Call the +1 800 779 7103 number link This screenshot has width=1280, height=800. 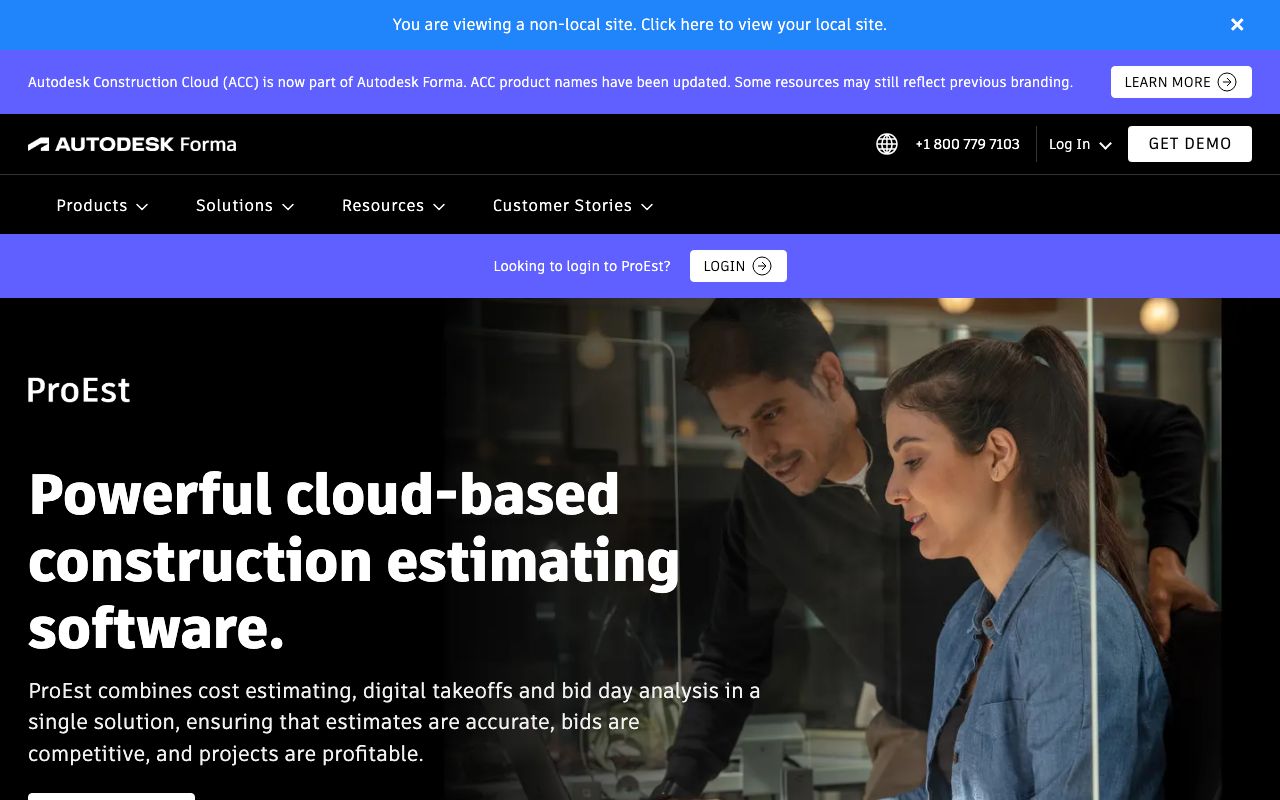[x=967, y=144]
